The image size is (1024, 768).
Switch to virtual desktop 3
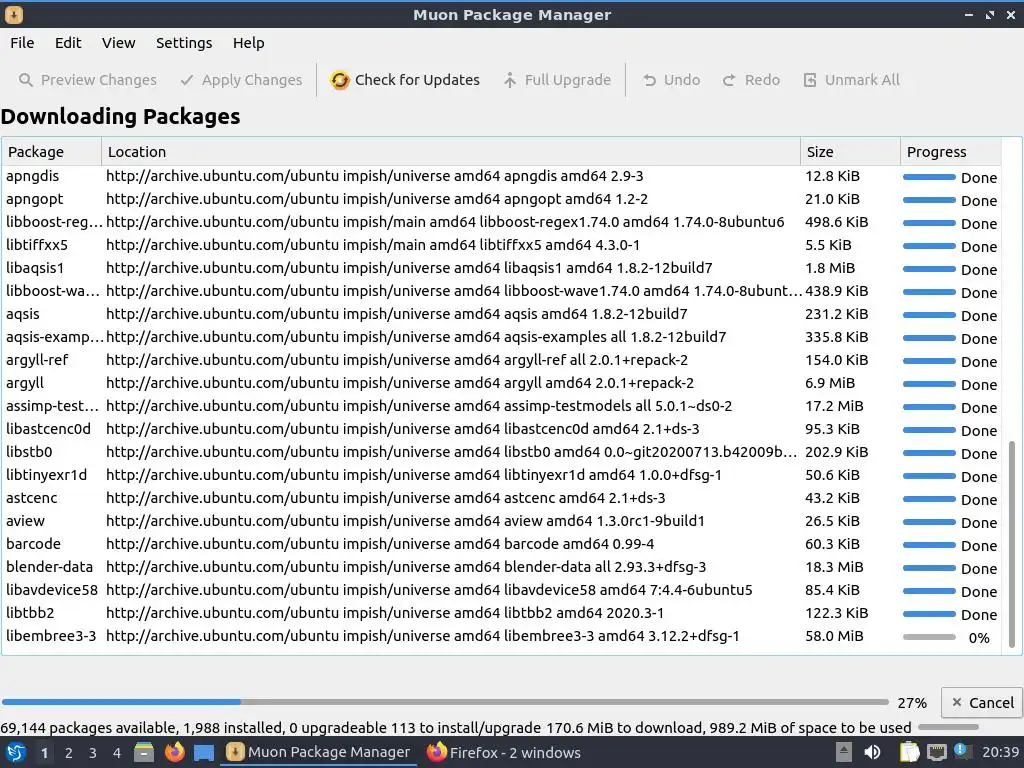tap(92, 753)
